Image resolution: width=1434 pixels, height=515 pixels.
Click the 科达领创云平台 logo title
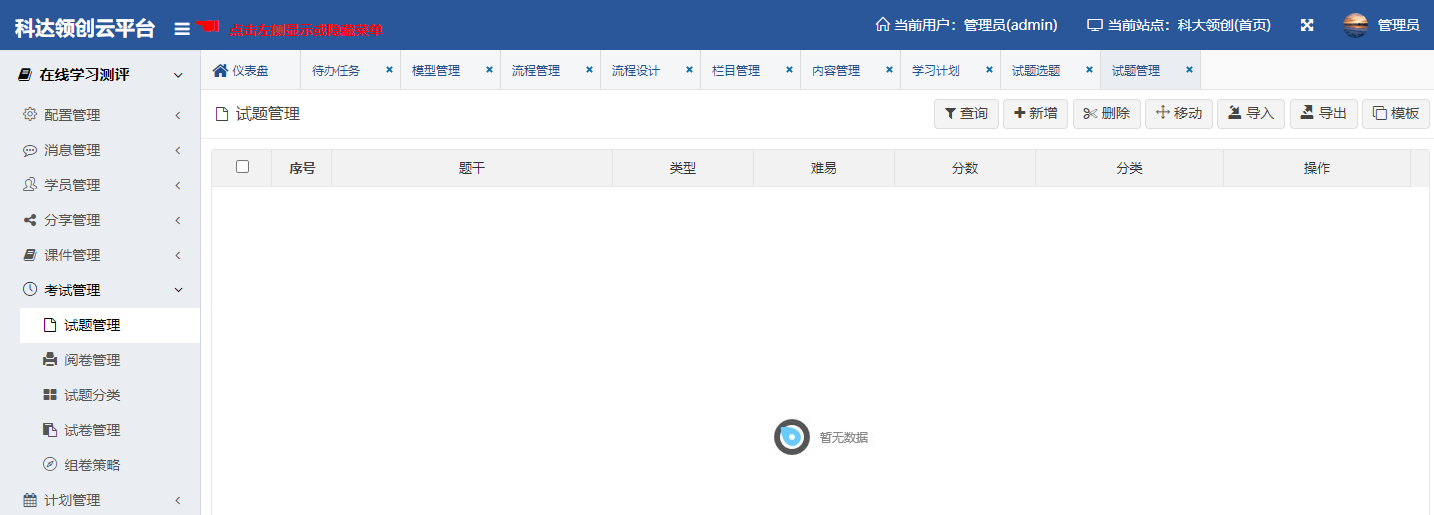pos(85,28)
